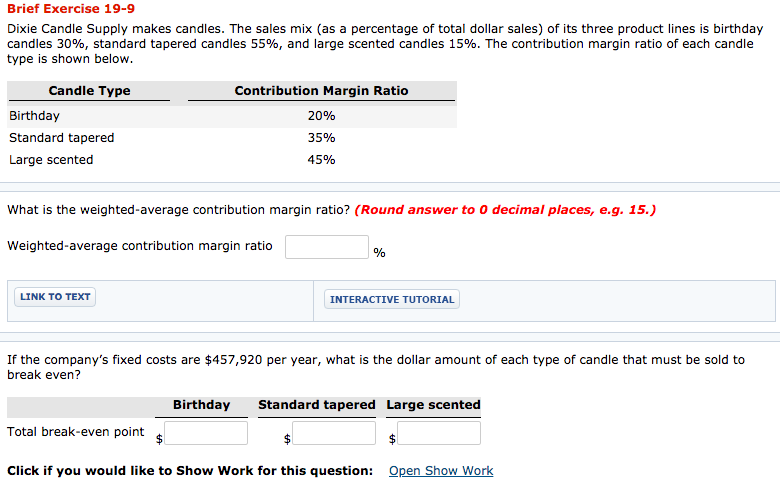Click the weighted-average contribution margin ratio input
This screenshot has height=500, width=780.
327,247
